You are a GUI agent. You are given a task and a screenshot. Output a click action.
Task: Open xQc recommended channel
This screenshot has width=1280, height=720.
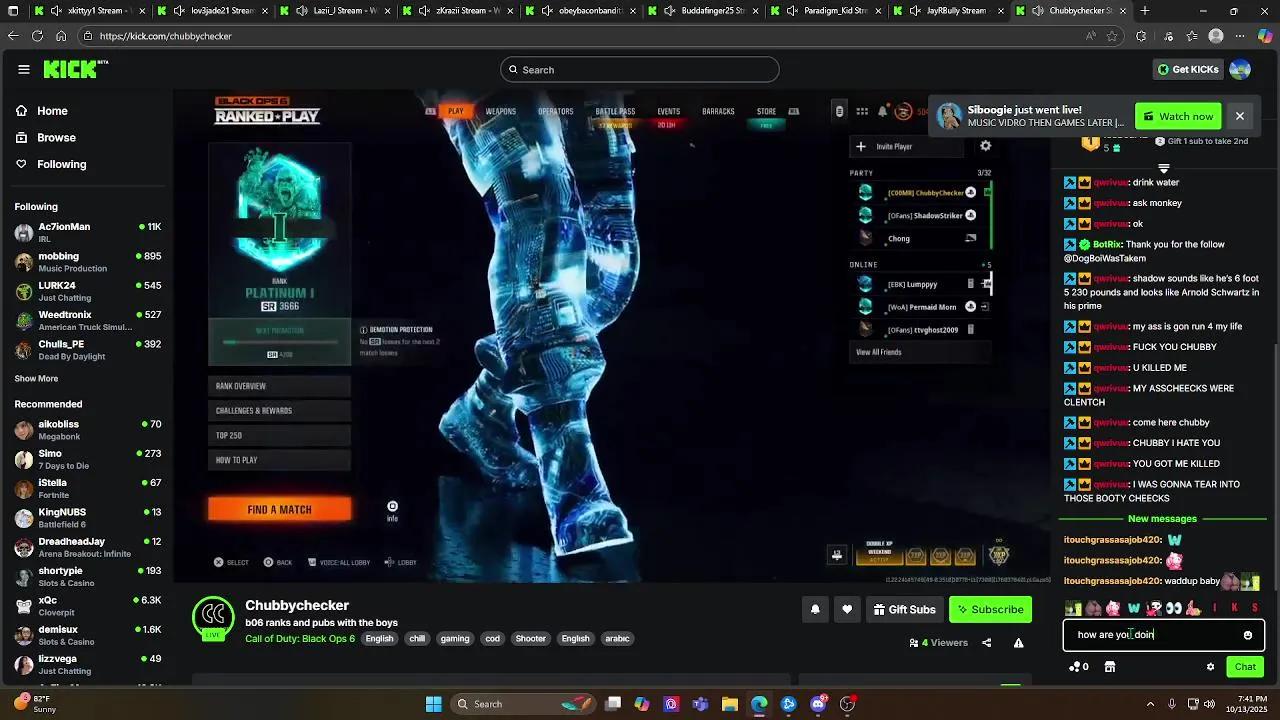[87, 606]
